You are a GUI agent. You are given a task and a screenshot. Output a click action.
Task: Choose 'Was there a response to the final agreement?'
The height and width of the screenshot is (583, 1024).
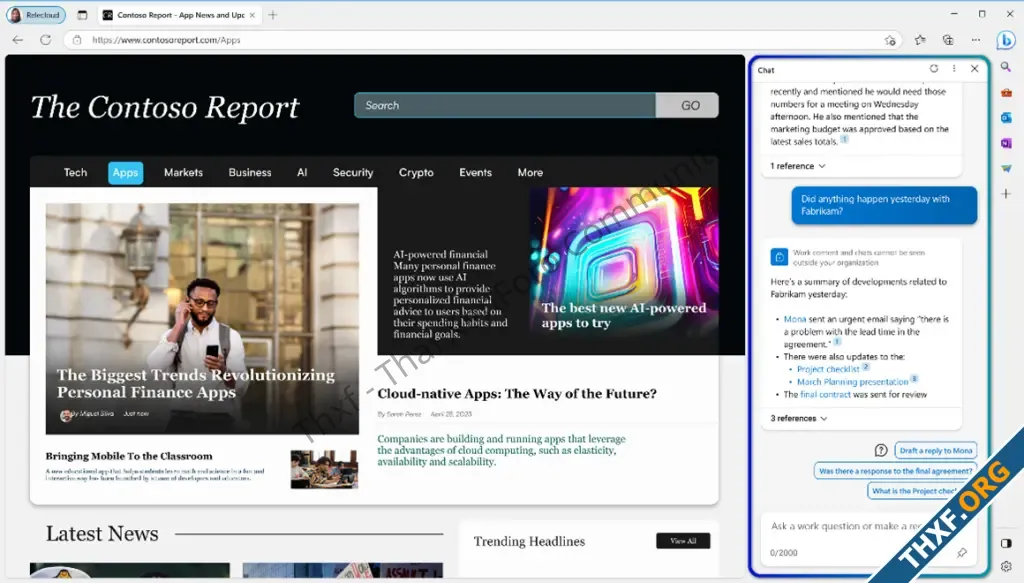(895, 471)
